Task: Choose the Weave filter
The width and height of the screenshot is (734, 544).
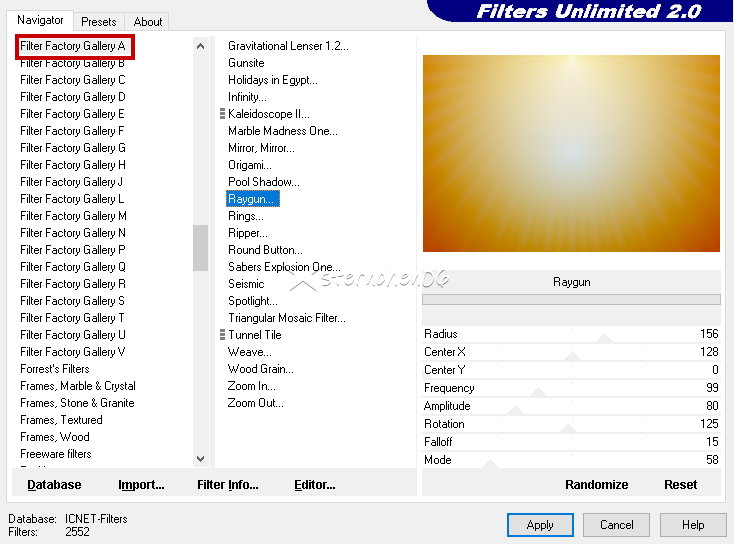Action: coord(250,352)
